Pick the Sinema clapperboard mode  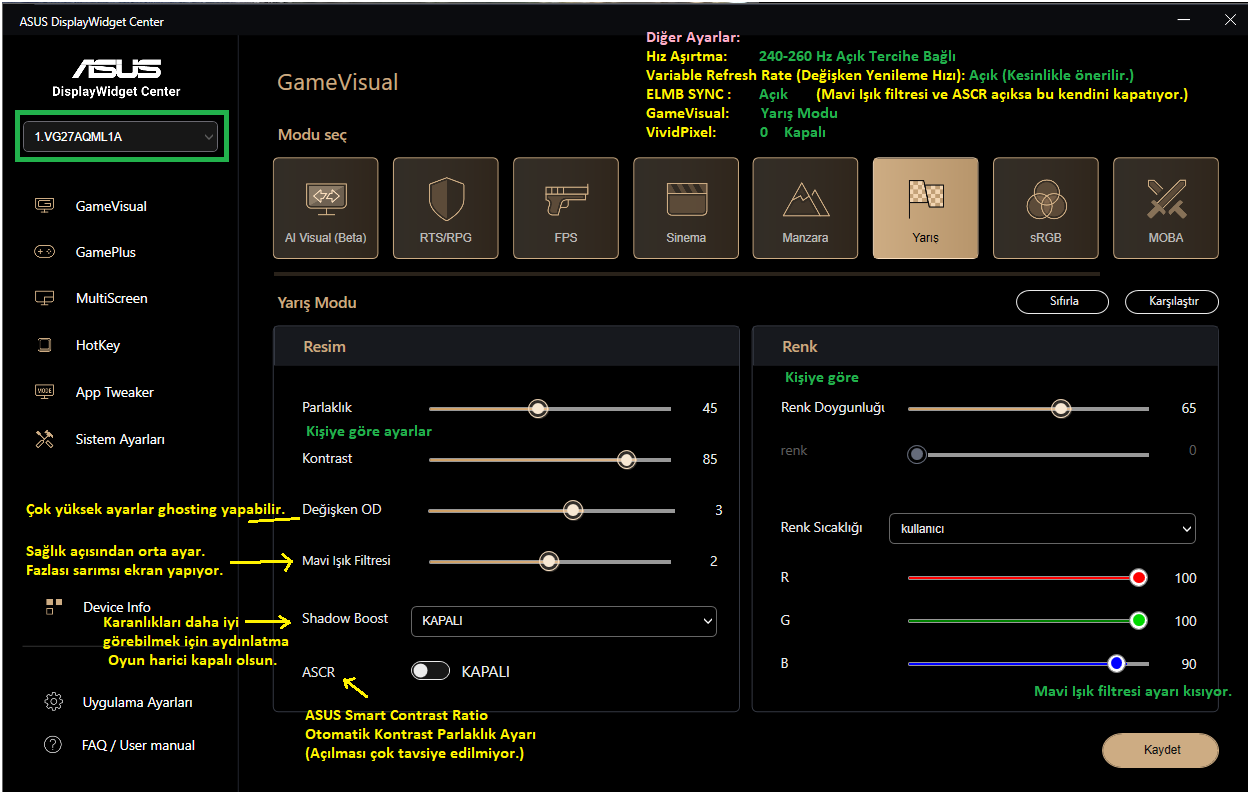click(x=685, y=208)
